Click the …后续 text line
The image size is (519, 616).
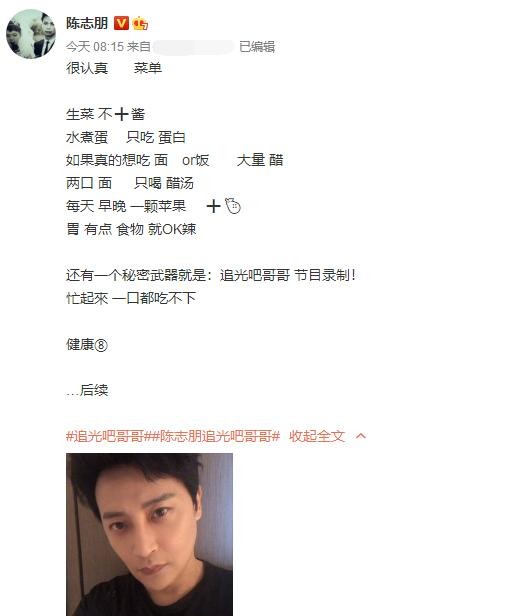(87, 390)
